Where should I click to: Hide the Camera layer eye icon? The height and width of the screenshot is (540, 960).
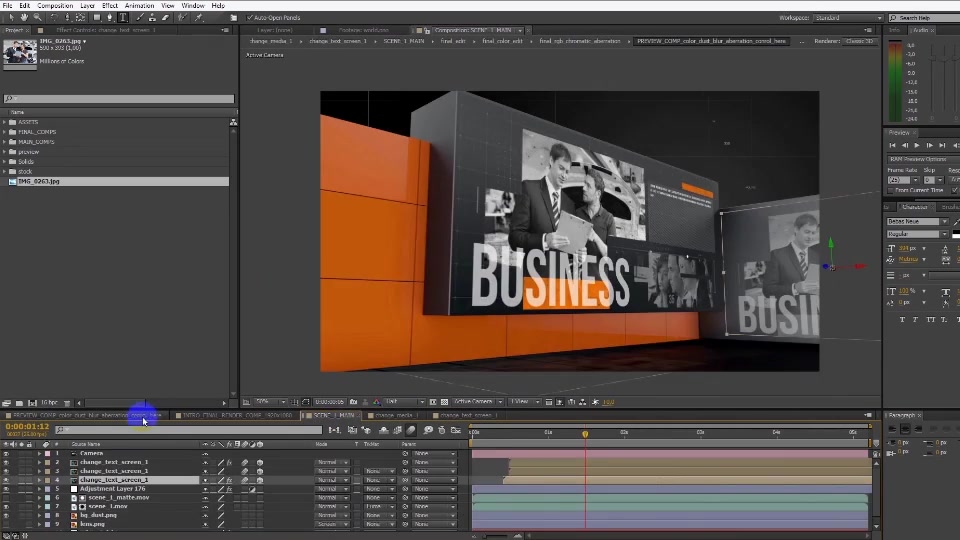(x=6, y=454)
